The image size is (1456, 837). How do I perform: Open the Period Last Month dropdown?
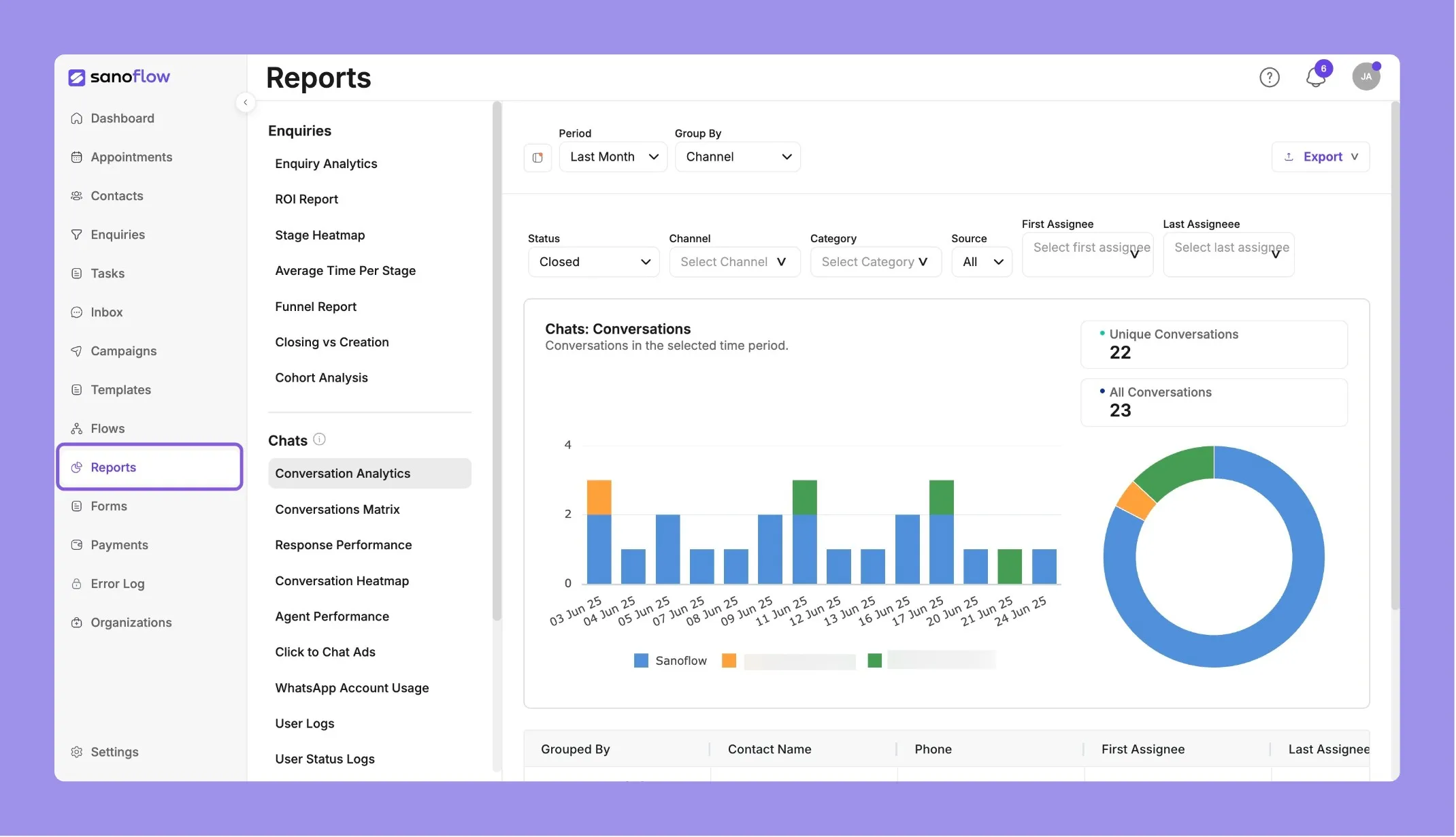[x=613, y=157]
